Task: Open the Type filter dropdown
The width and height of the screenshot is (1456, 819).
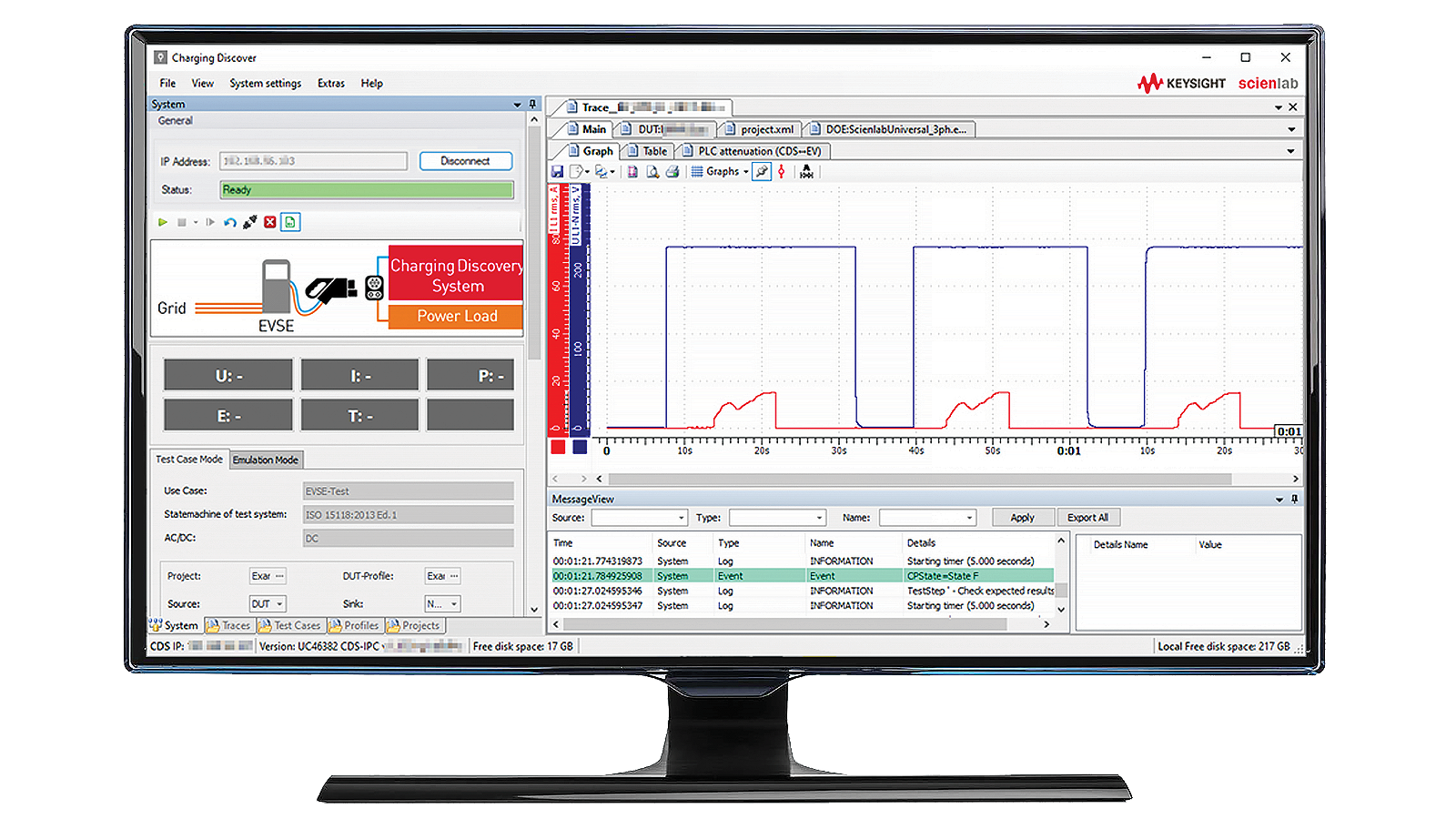Action: click(819, 518)
